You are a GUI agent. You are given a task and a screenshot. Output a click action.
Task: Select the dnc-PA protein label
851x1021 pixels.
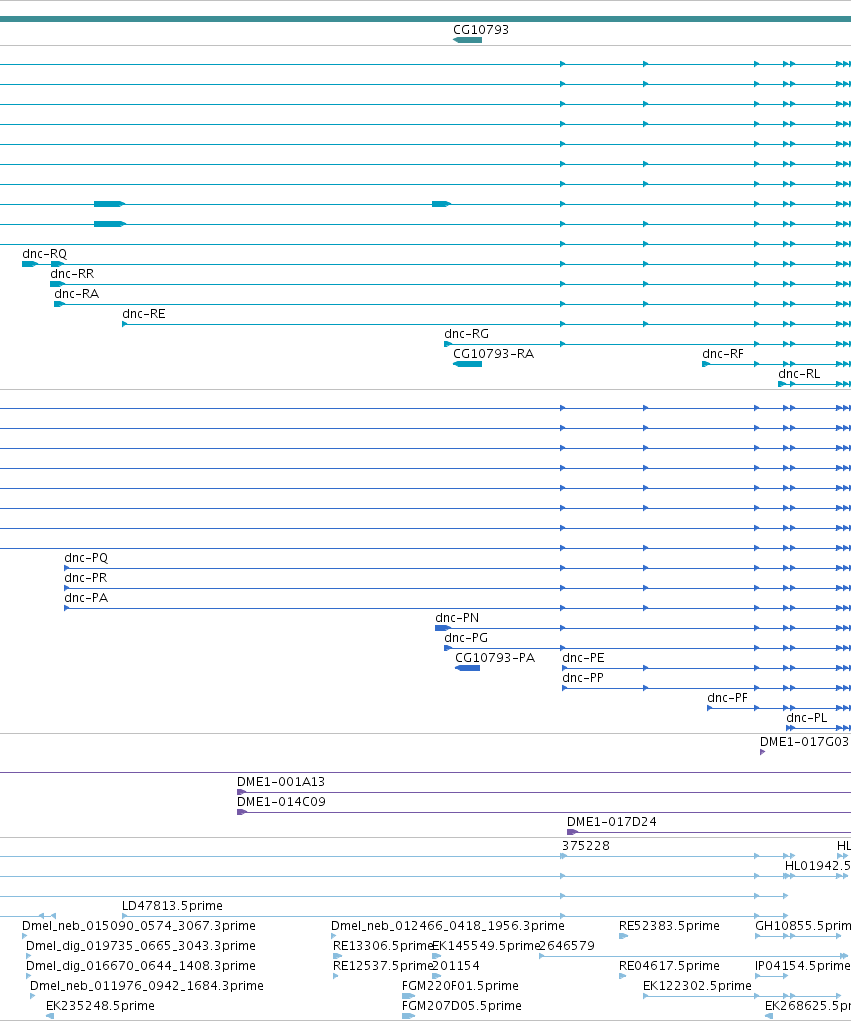tap(86, 598)
